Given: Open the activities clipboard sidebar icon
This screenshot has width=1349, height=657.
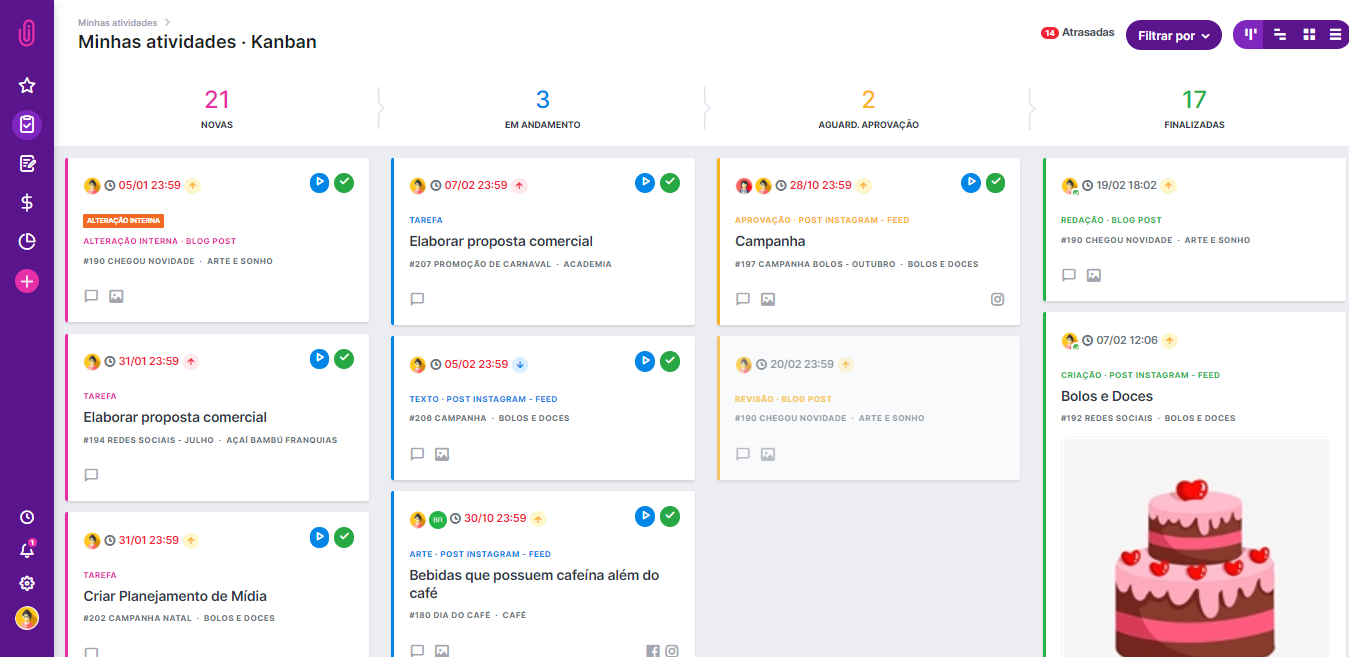Looking at the screenshot, I should coord(27,124).
